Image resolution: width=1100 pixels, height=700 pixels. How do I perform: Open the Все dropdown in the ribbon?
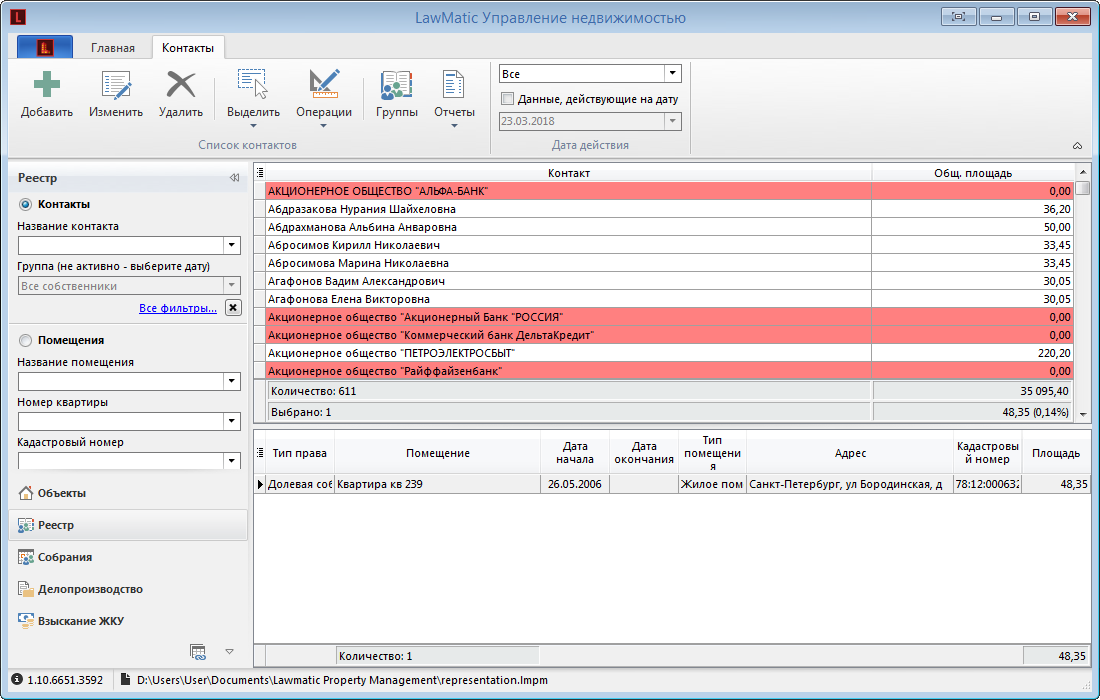coord(672,74)
